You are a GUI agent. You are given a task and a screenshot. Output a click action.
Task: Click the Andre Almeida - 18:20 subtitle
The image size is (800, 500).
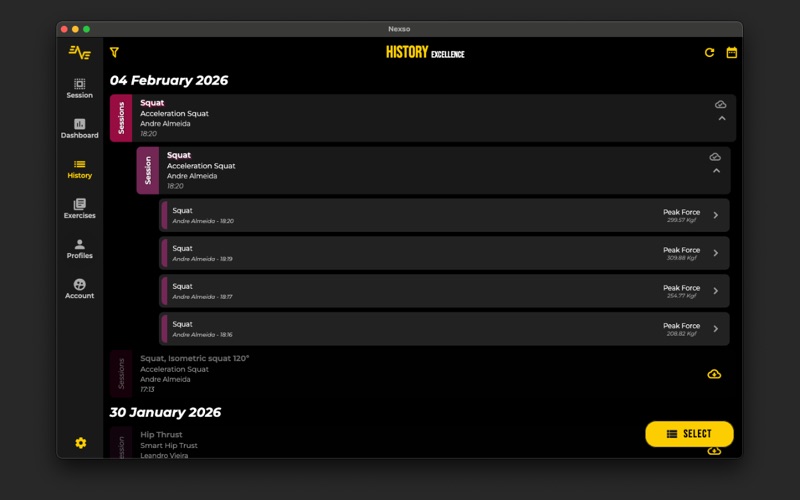(203, 221)
